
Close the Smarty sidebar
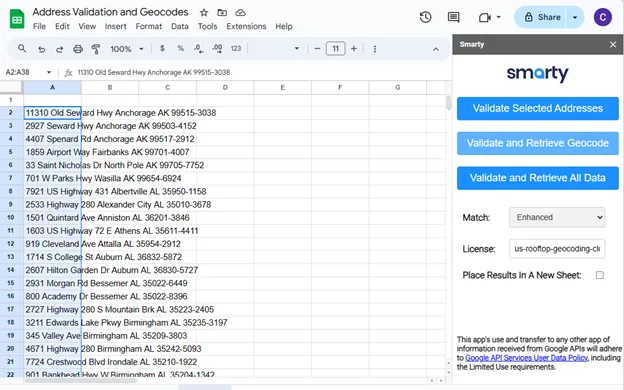pyautogui.click(x=613, y=45)
